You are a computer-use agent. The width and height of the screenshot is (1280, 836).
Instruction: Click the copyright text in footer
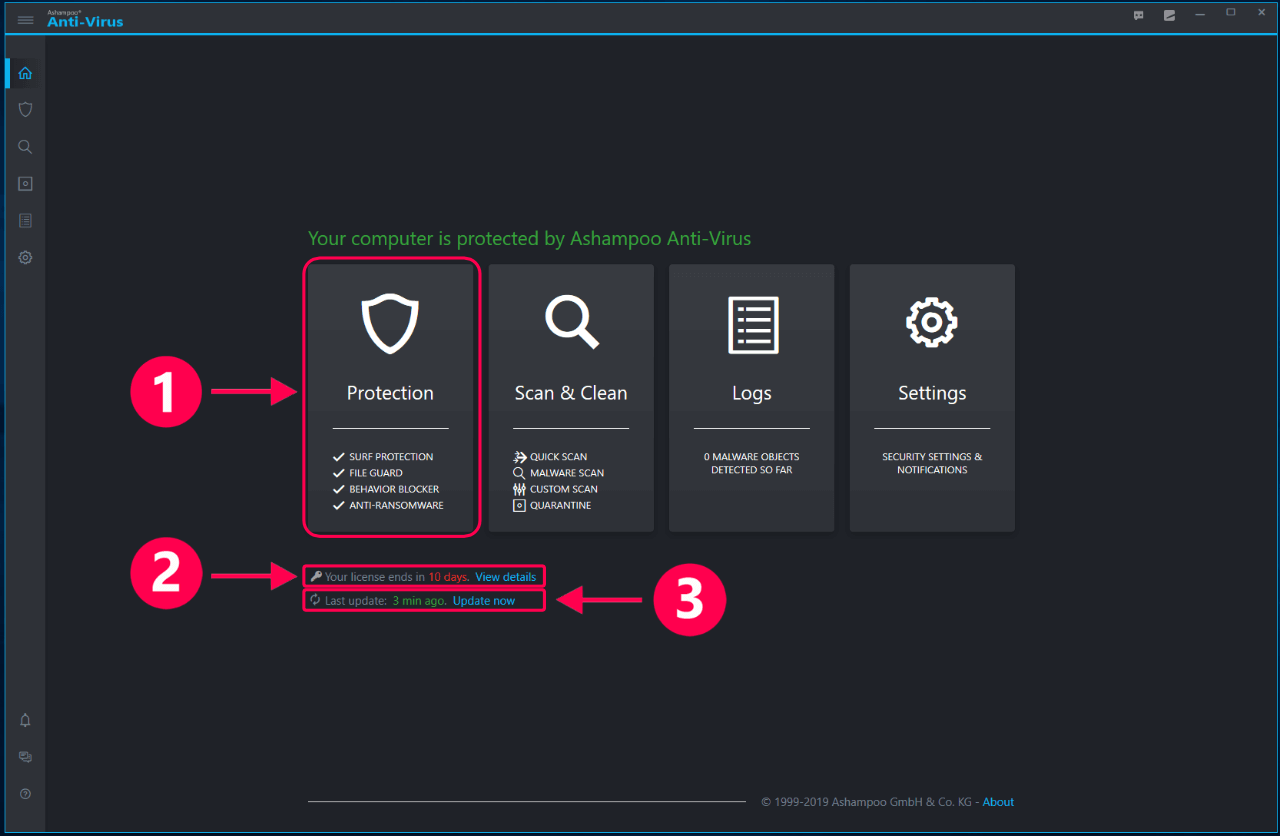867,802
